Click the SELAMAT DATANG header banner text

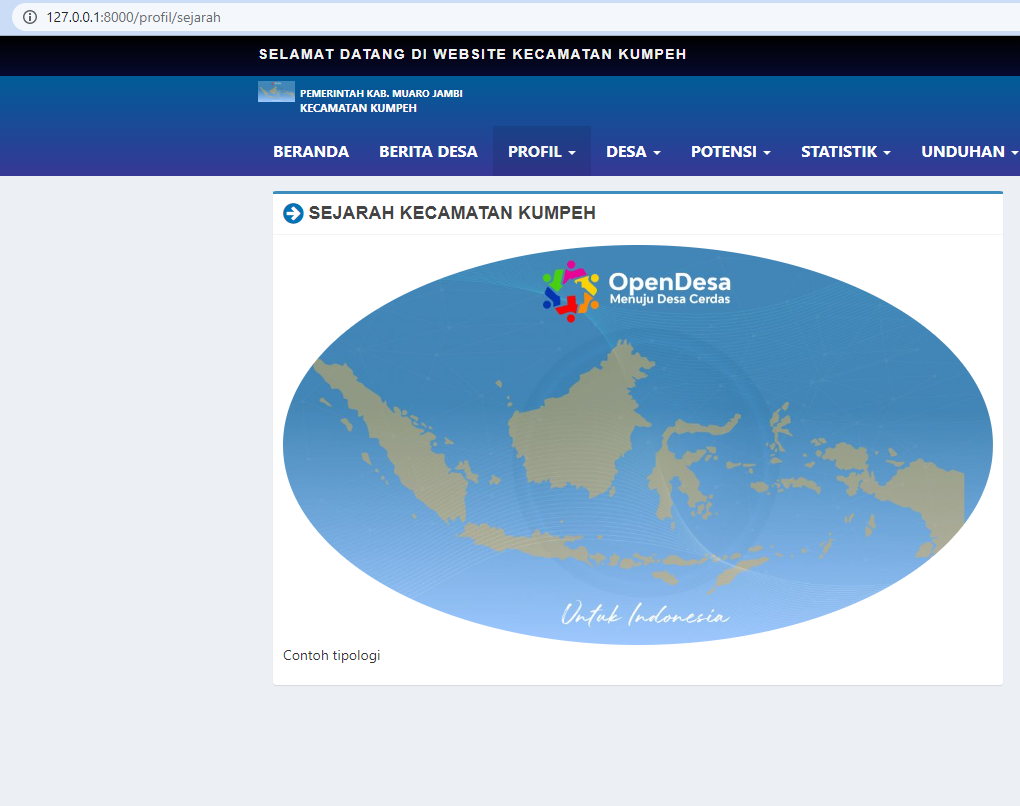[x=472, y=55]
